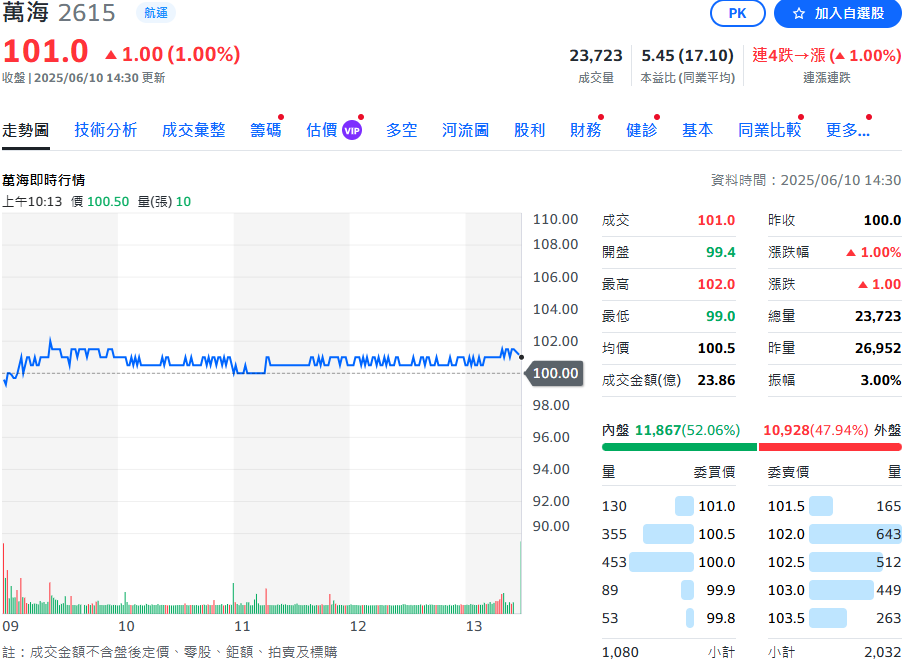Click the 110.00 label on price axis
Image resolution: width=908 pixels, height=661 pixels.
coord(555,220)
